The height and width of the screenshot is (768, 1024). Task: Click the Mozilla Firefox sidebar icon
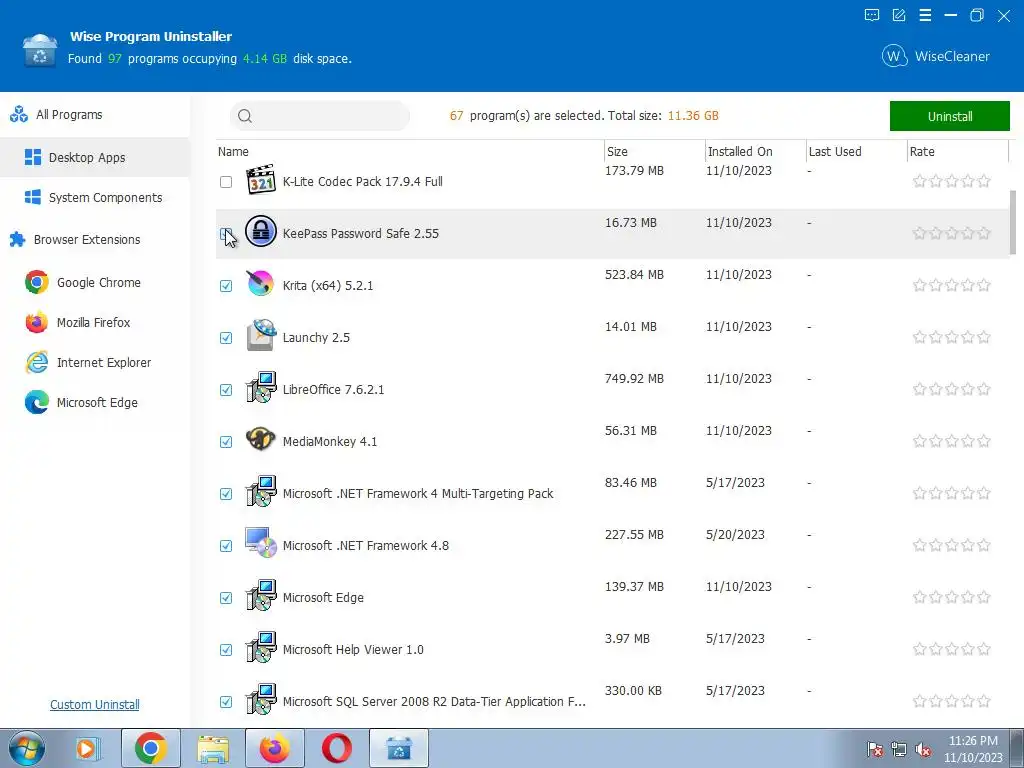click(x=37, y=322)
